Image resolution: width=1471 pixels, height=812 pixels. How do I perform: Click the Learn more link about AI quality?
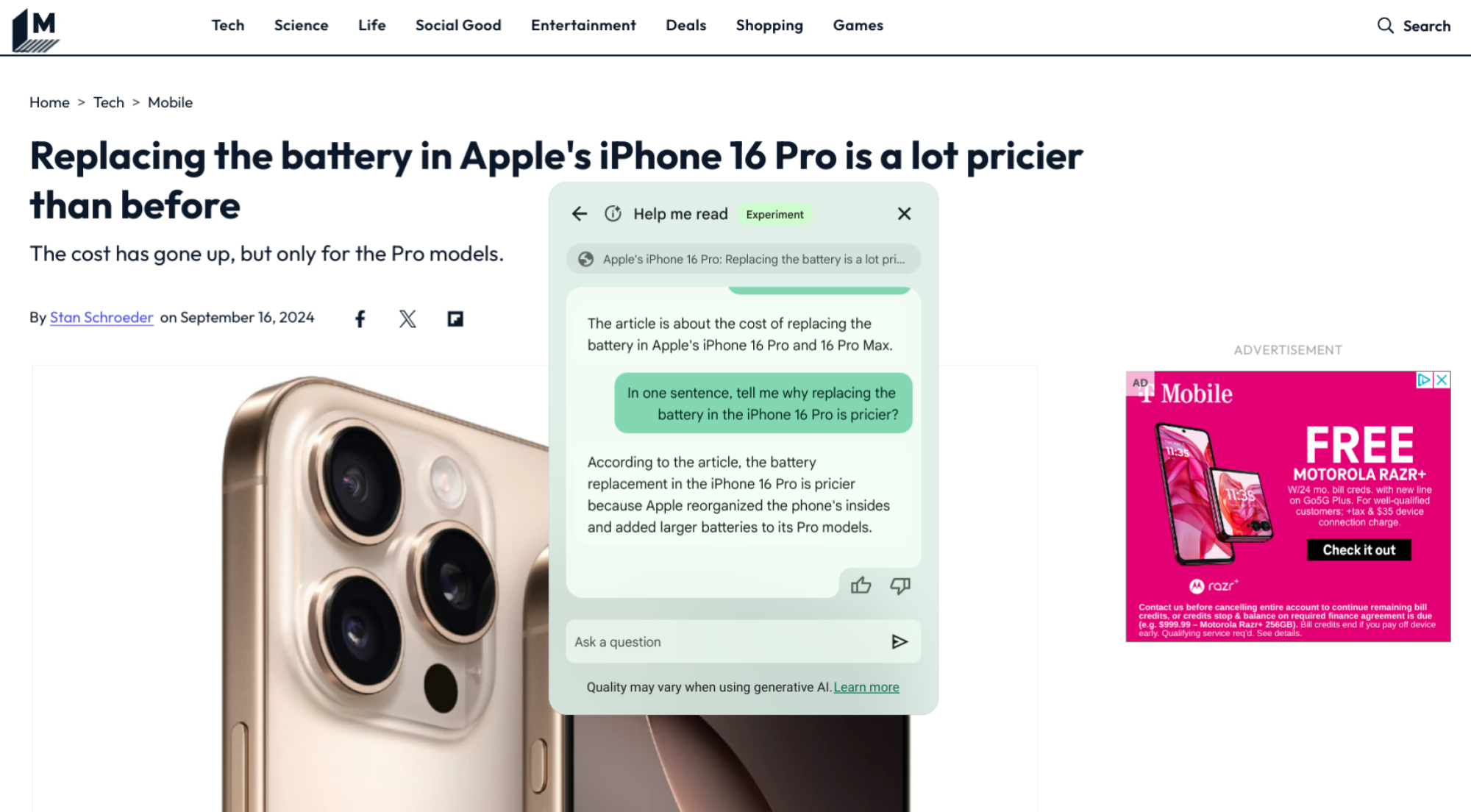coord(866,687)
